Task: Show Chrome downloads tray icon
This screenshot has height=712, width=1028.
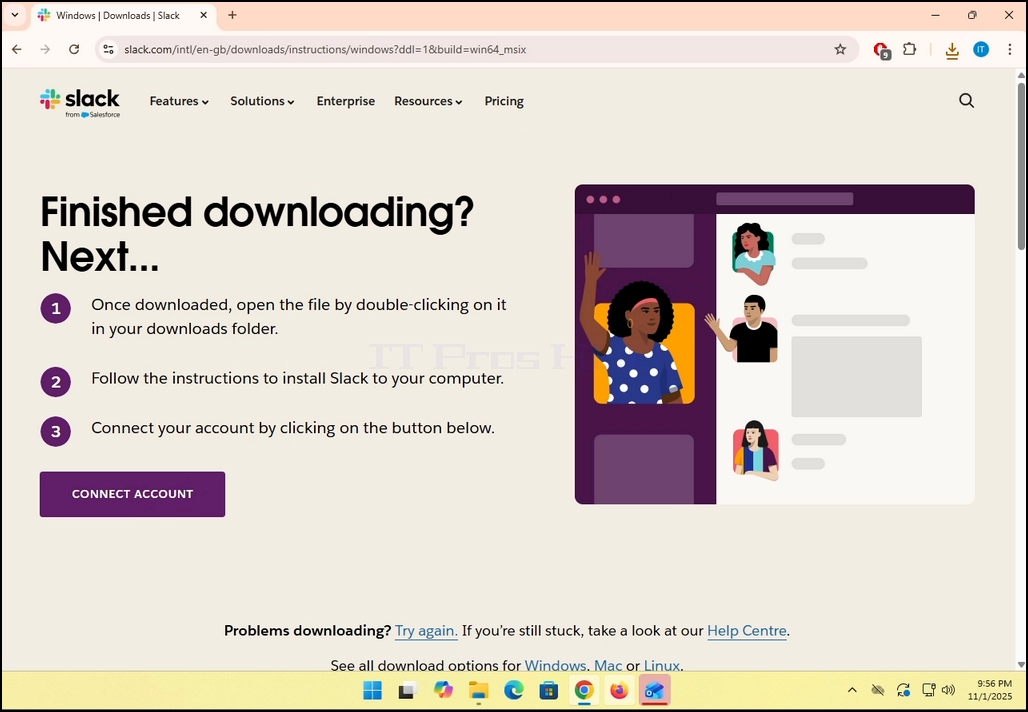Action: (952, 50)
